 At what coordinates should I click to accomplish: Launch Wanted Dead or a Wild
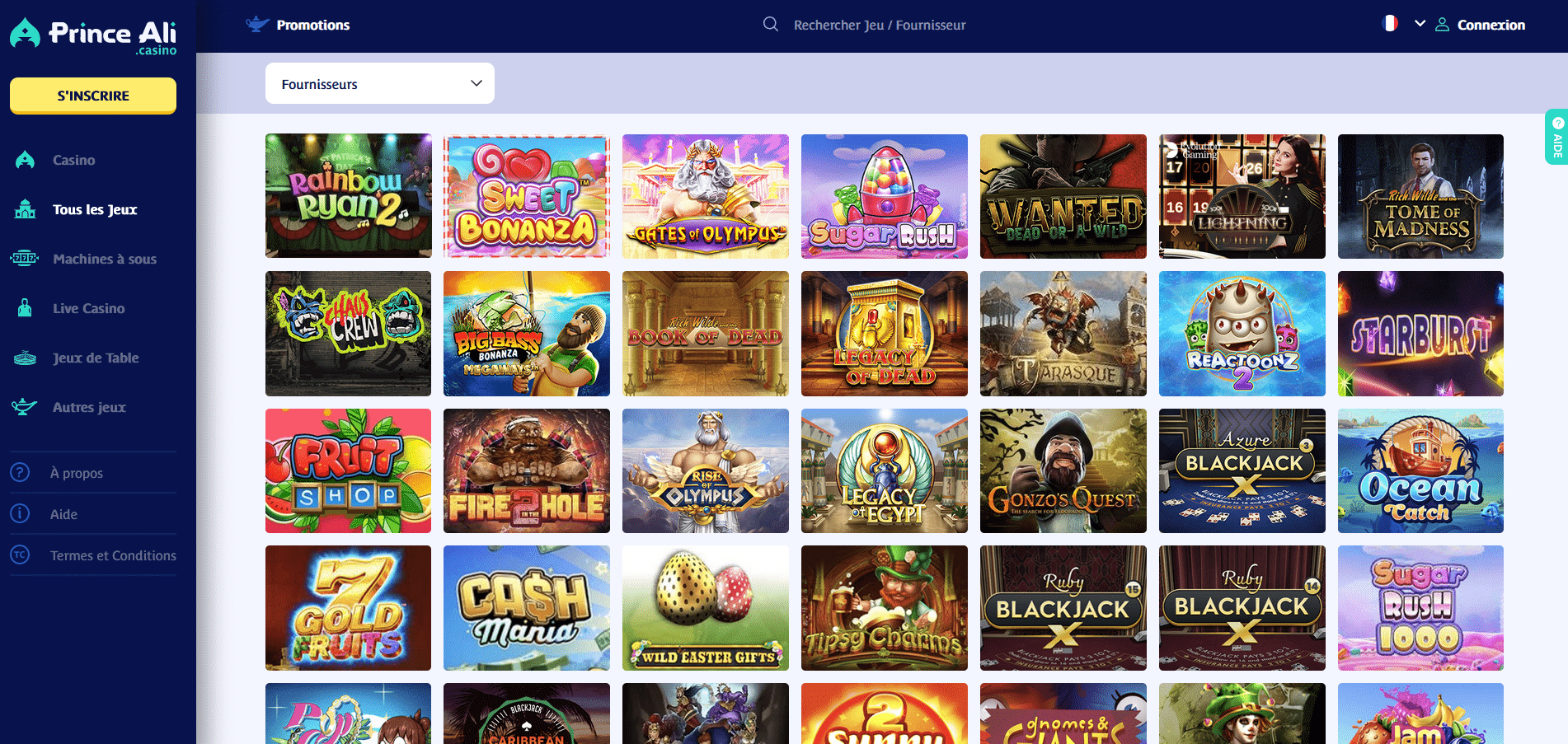(1063, 196)
